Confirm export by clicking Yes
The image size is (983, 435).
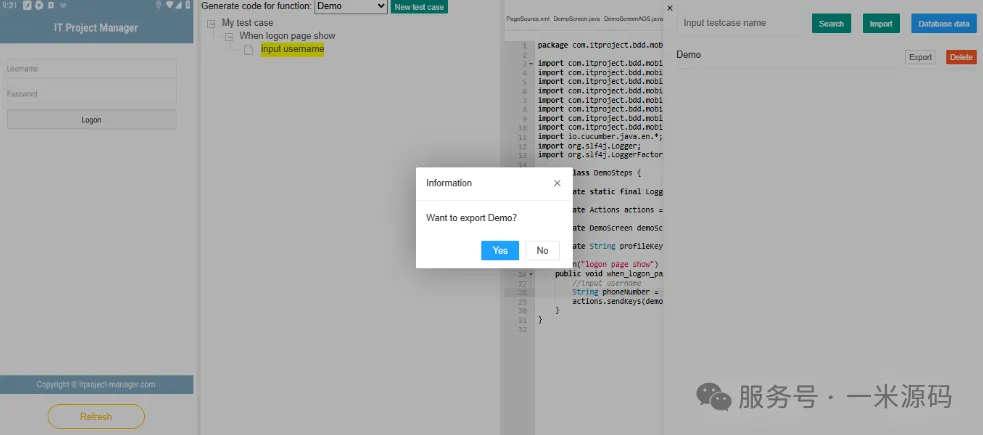pos(500,250)
